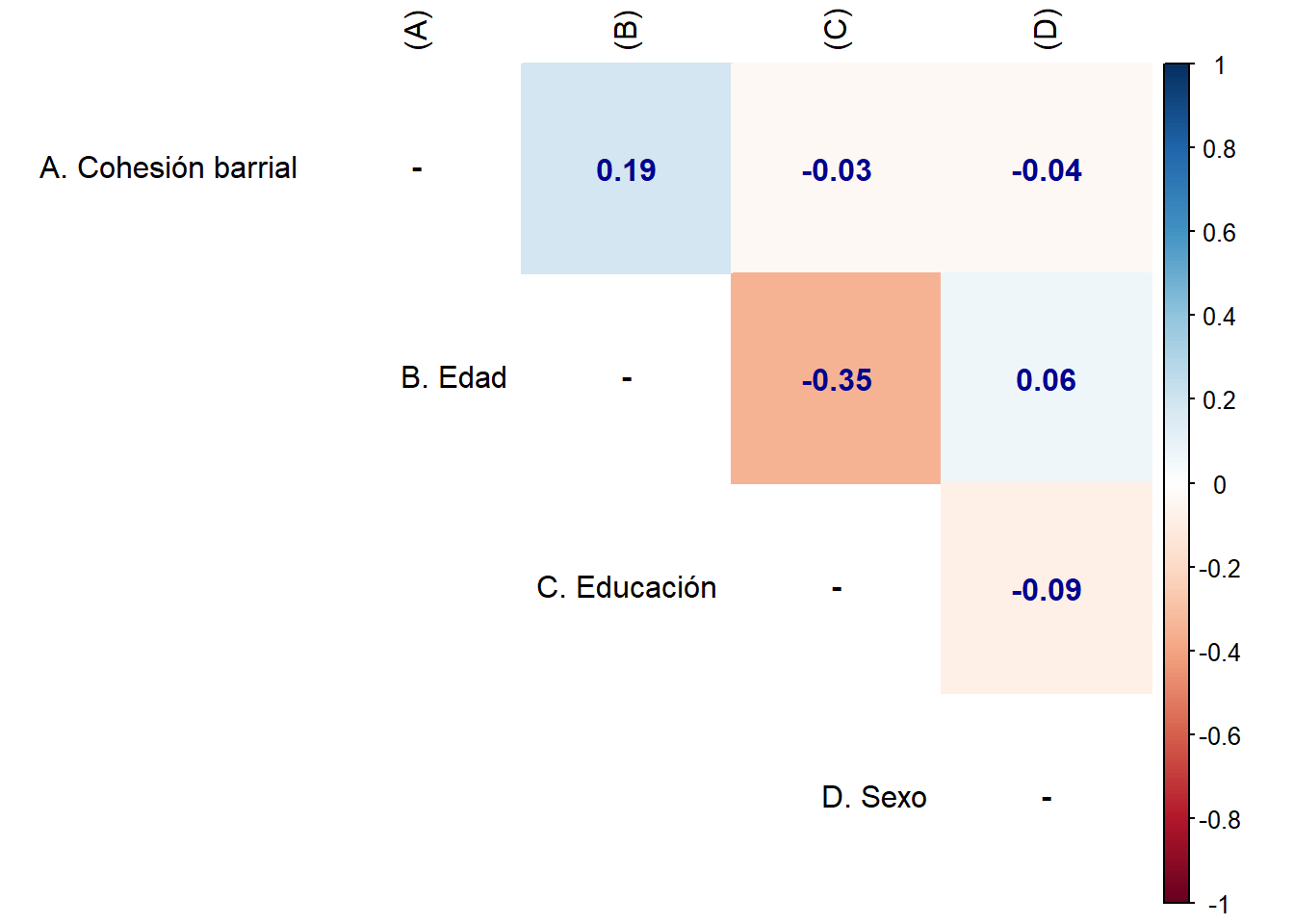Select the (C) column header
The image size is (1294, 924).
click(836, 30)
